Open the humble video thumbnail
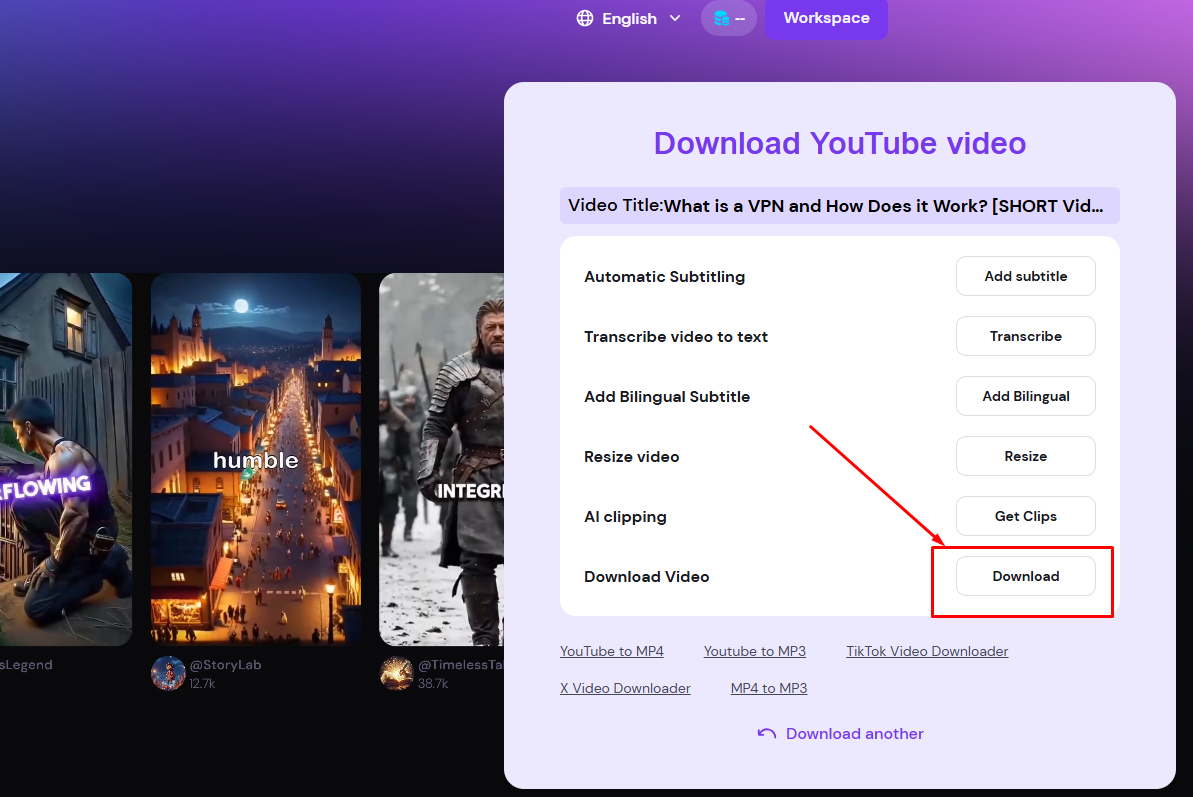Viewport: 1193px width, 797px height. tap(255, 460)
